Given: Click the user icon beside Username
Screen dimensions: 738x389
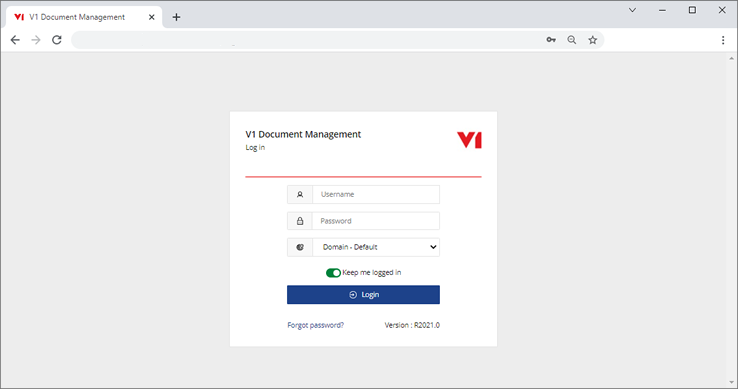Looking at the screenshot, I should click(x=300, y=194).
